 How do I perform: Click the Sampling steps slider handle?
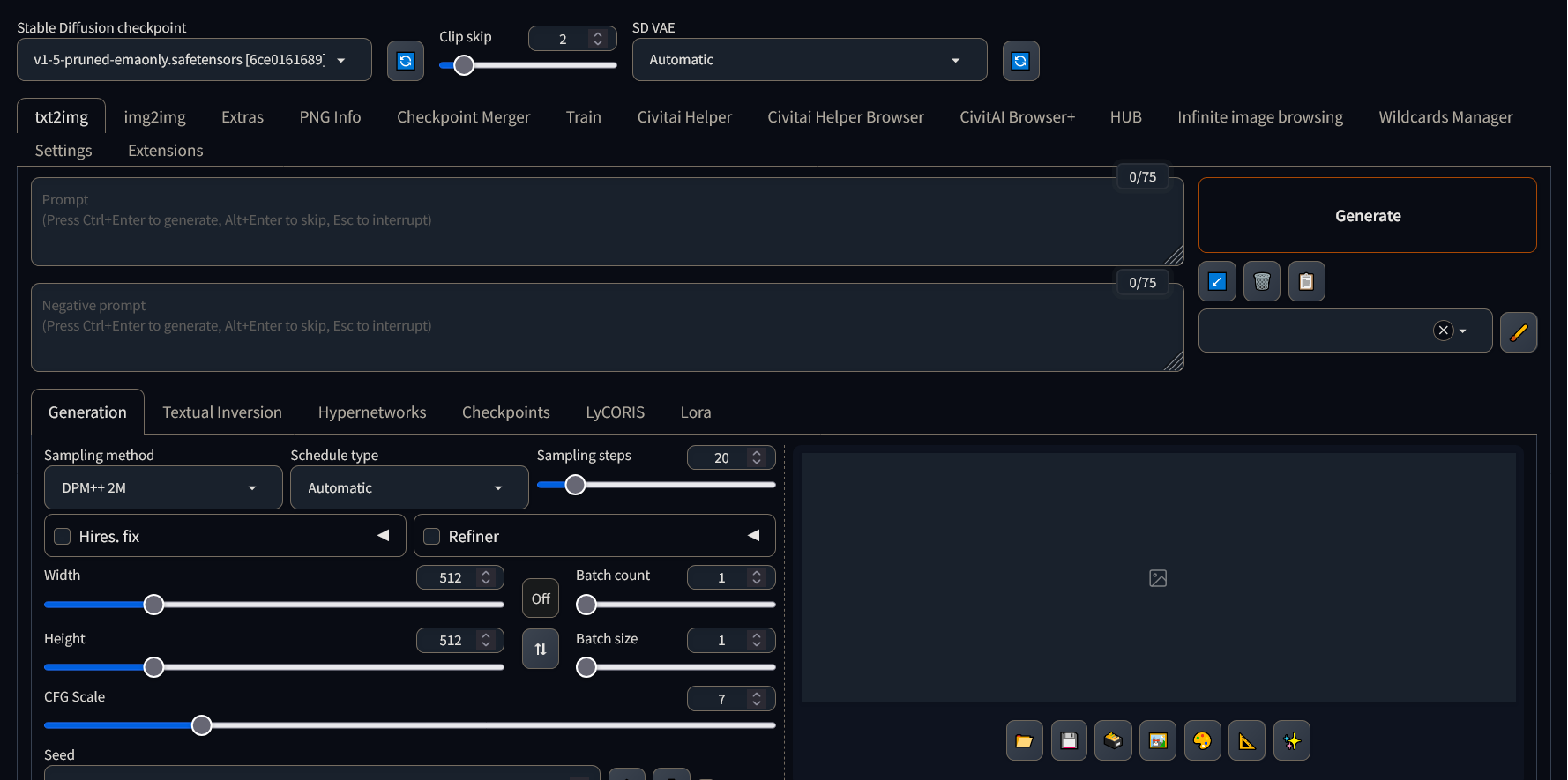point(575,485)
